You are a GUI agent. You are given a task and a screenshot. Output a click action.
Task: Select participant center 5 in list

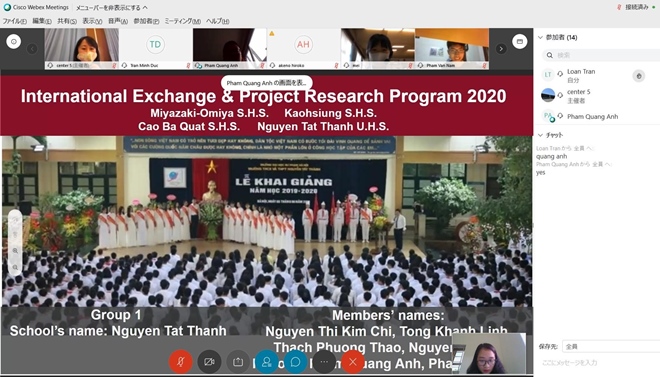(598, 96)
